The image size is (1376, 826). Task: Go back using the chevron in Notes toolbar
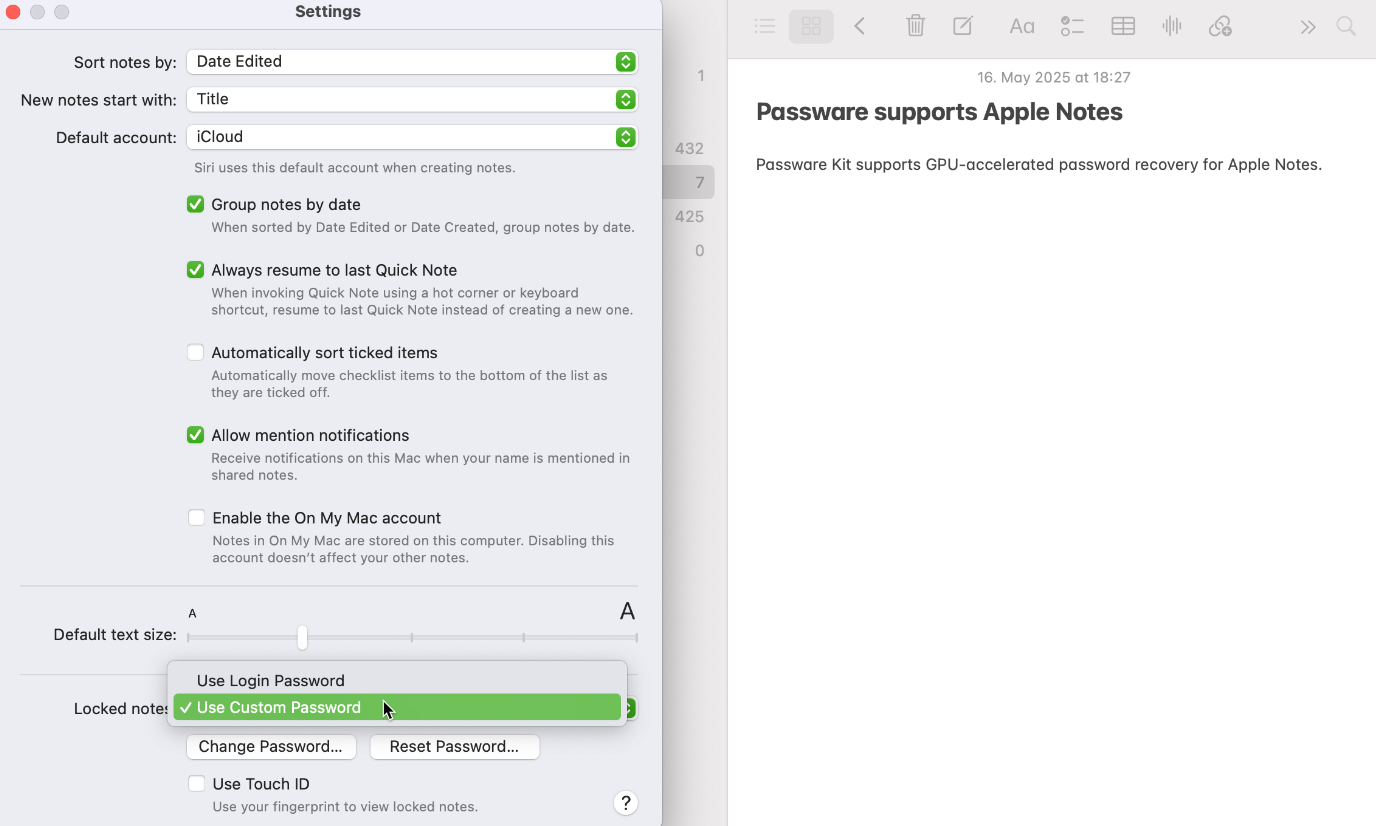tap(860, 27)
